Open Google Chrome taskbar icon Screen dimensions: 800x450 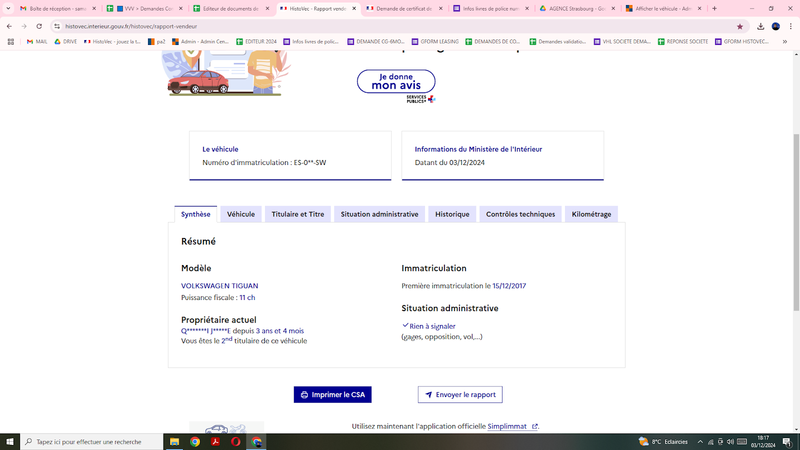pos(195,442)
